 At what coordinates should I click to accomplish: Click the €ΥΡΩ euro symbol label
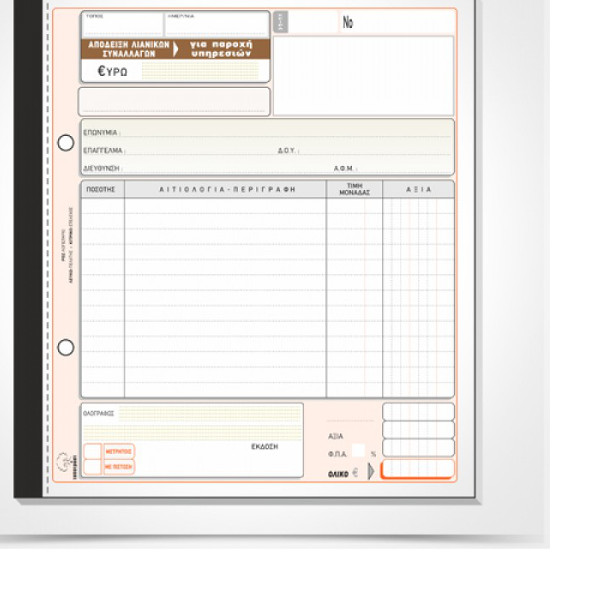(x=112, y=71)
